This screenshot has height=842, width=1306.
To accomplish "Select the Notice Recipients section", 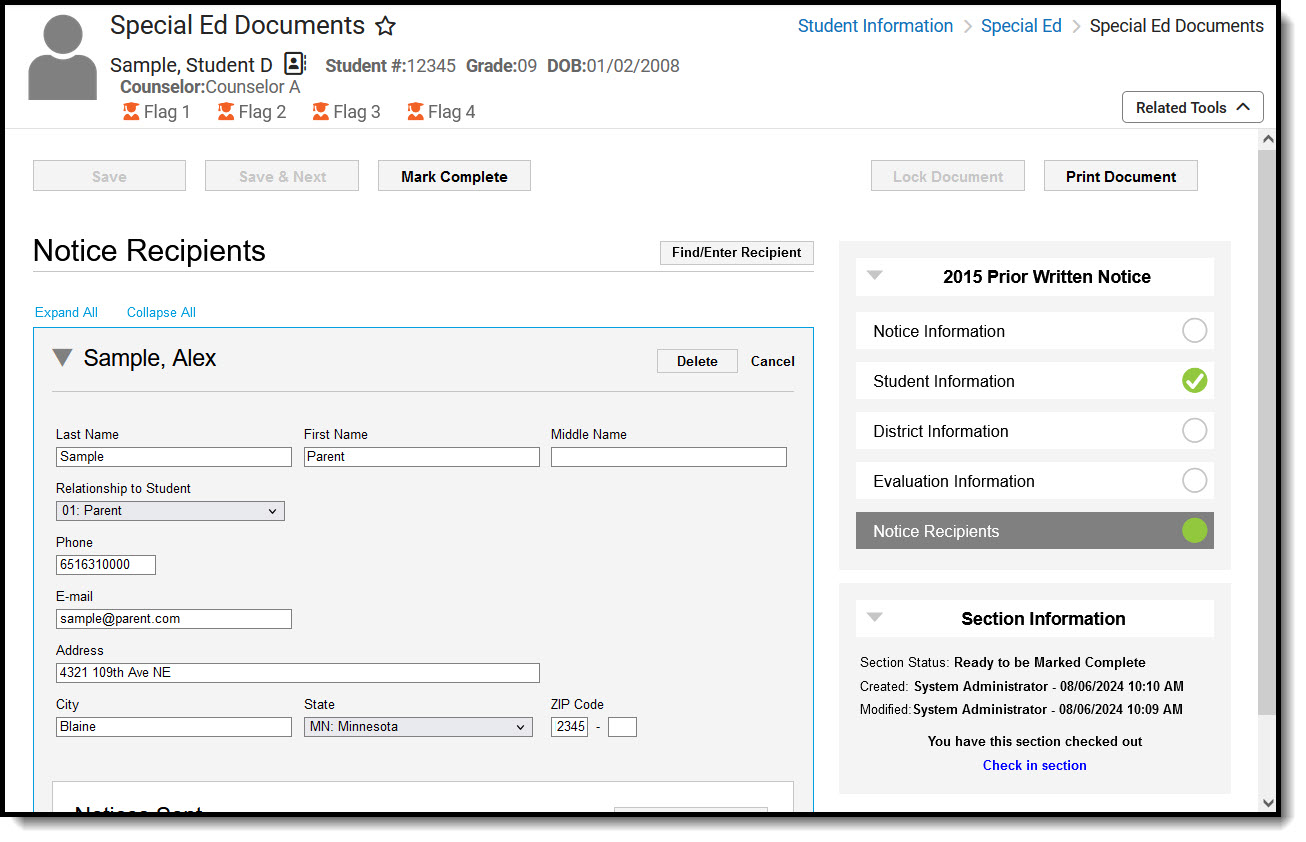I will pyautogui.click(x=1034, y=531).
